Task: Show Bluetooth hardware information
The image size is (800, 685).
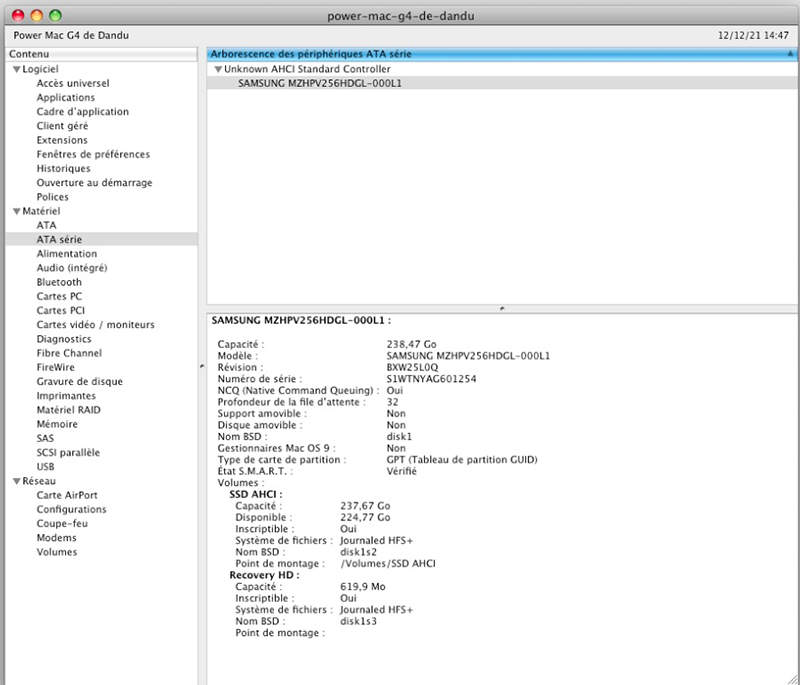Action: [59, 283]
